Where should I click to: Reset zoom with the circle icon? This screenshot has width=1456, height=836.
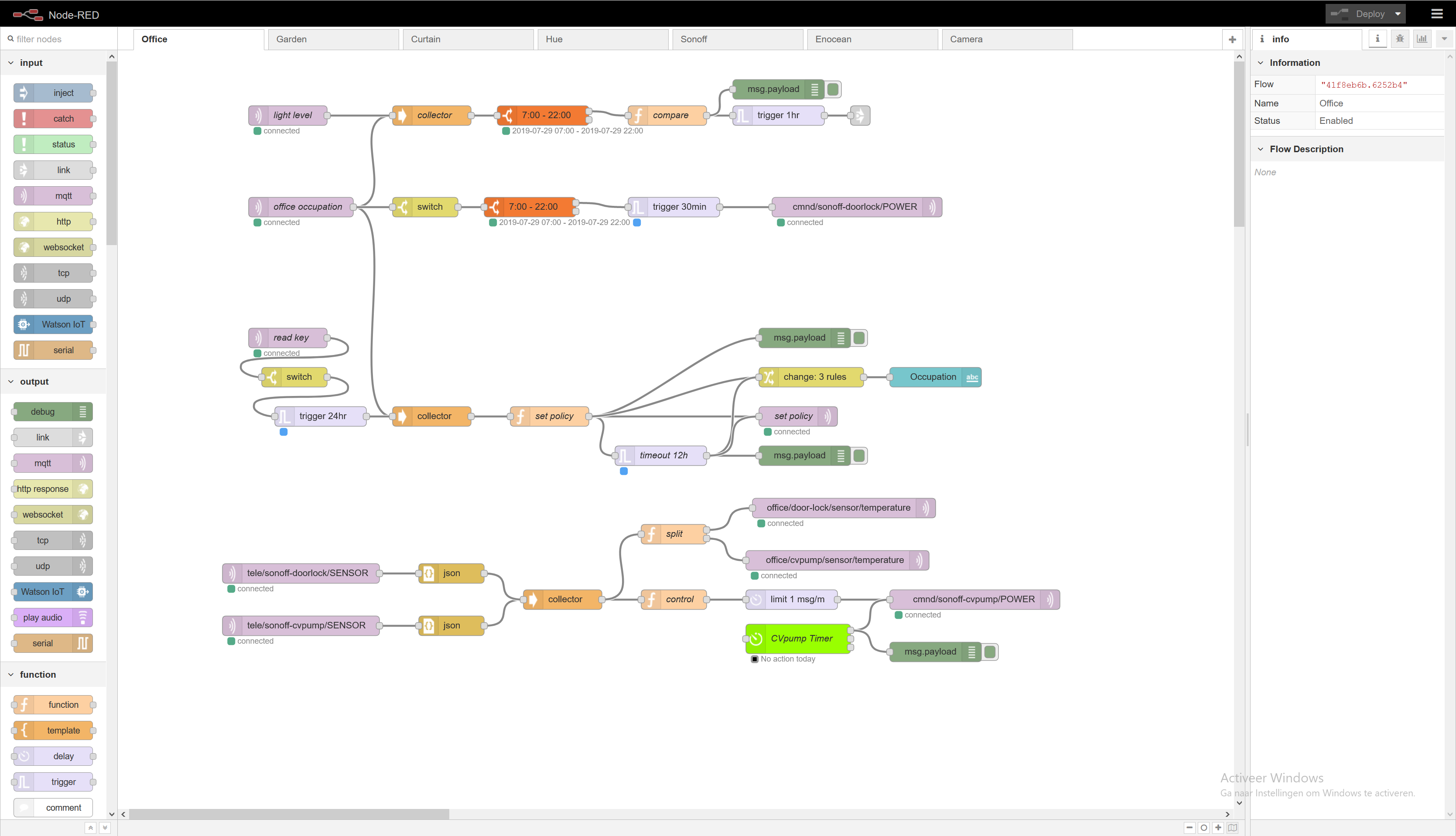tap(1204, 827)
